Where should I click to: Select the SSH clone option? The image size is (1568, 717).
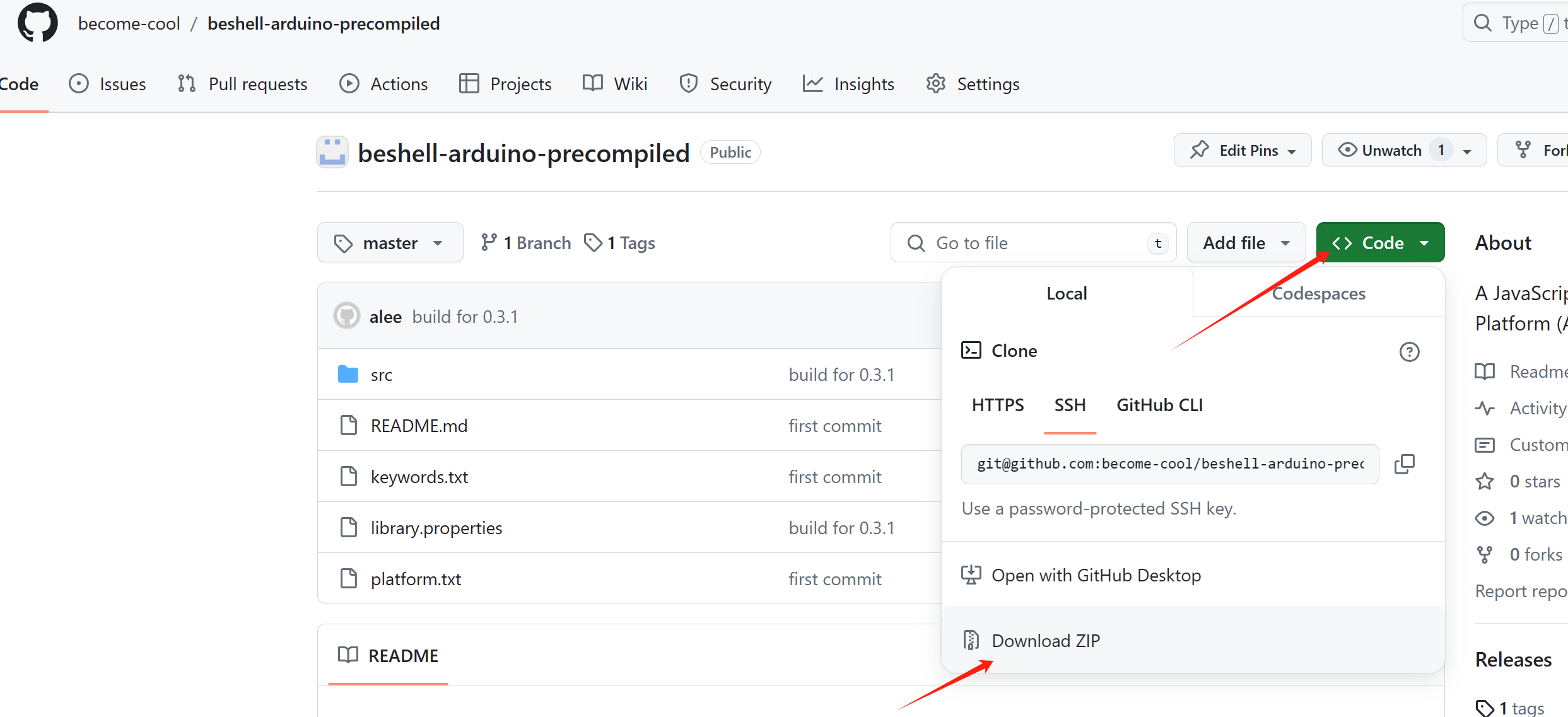(x=1070, y=405)
